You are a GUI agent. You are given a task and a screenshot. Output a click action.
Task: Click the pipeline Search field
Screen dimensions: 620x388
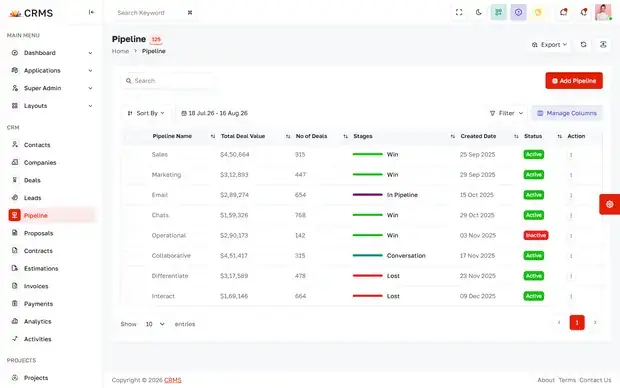(x=168, y=81)
